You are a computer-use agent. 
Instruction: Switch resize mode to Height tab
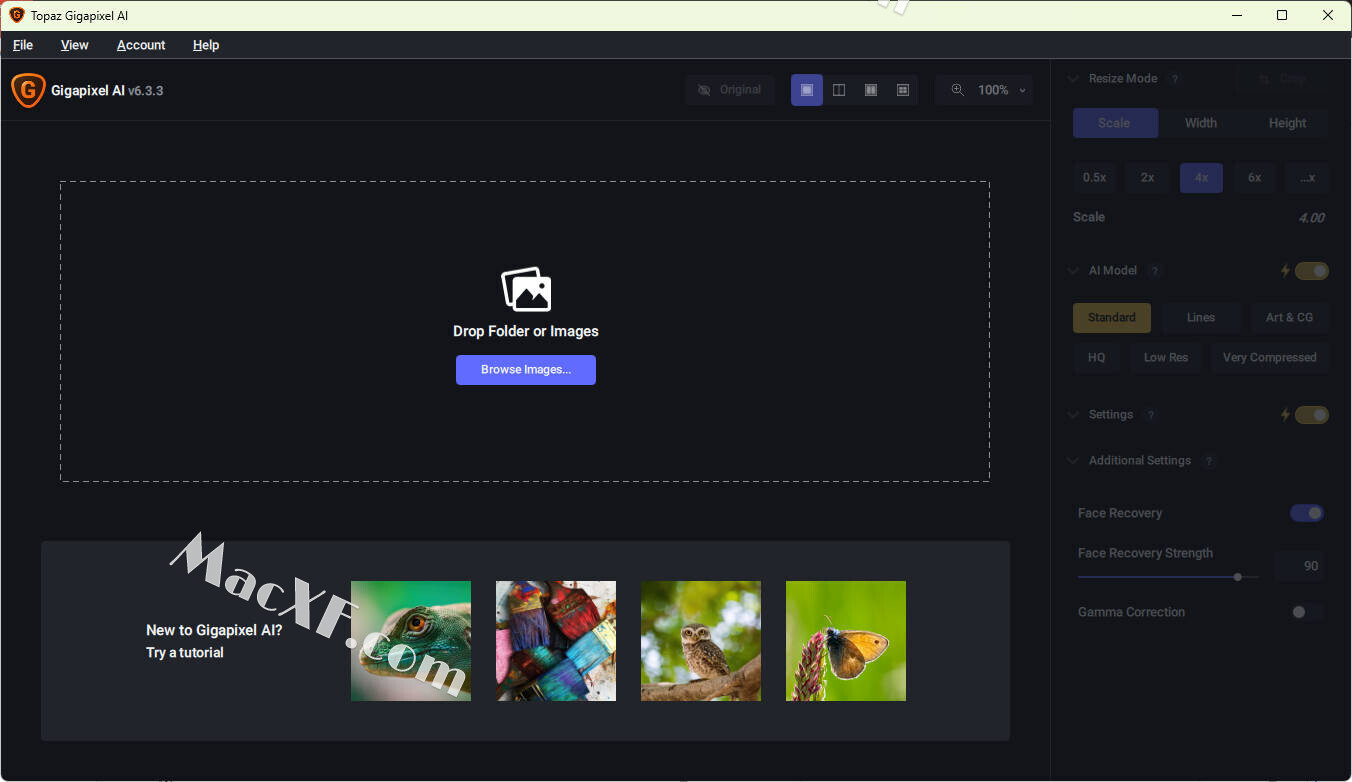tap(1287, 123)
